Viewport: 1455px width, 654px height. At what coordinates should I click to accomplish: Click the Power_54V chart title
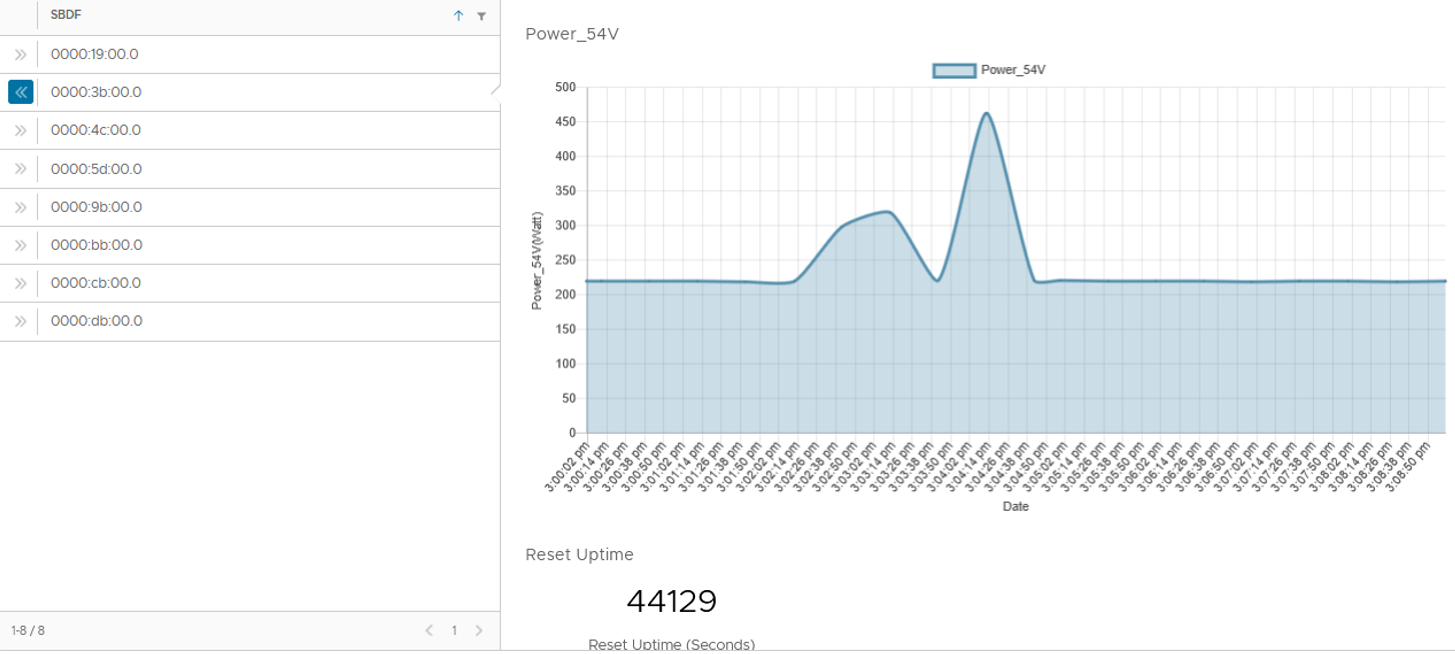pos(572,34)
